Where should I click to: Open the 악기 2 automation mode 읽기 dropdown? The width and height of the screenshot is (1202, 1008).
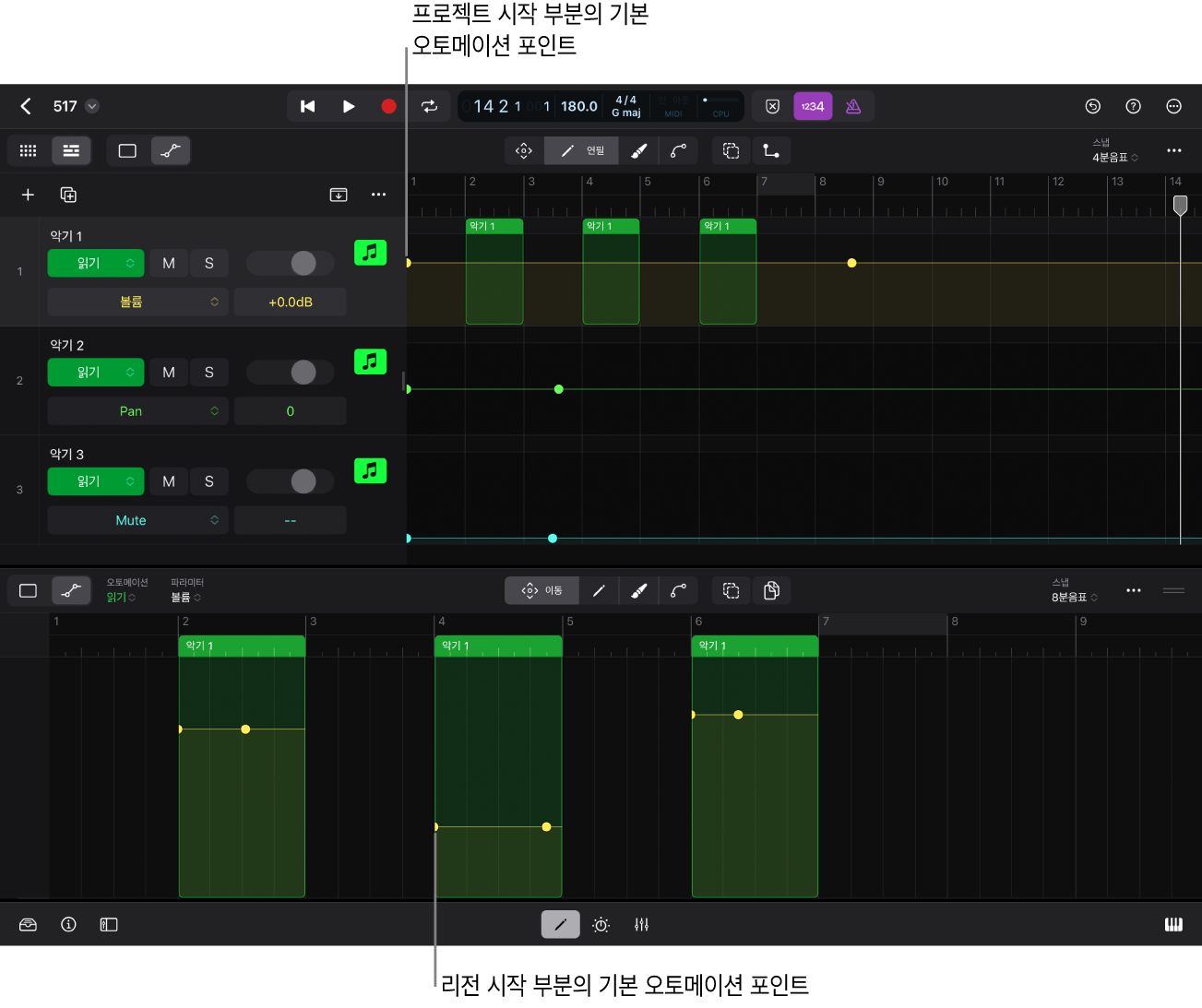[x=96, y=372]
